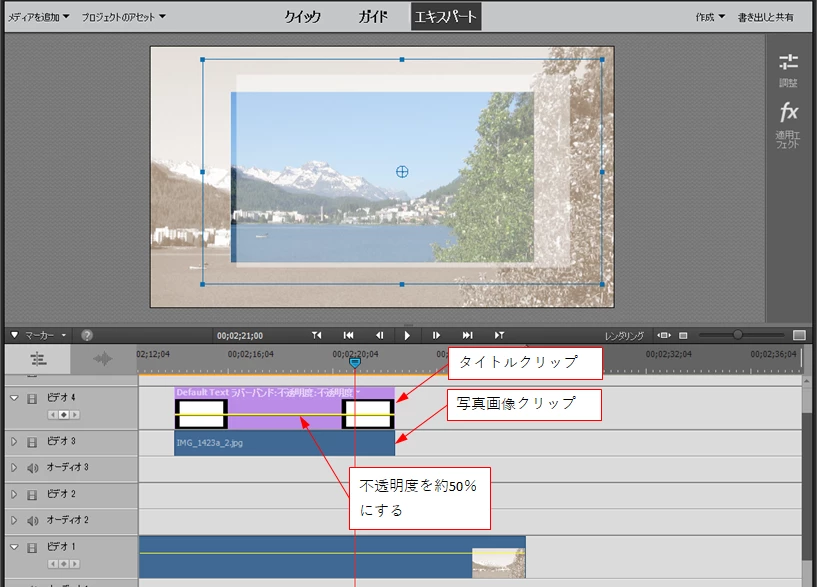Collapse the ビデオ 4 track

[x=14, y=398]
